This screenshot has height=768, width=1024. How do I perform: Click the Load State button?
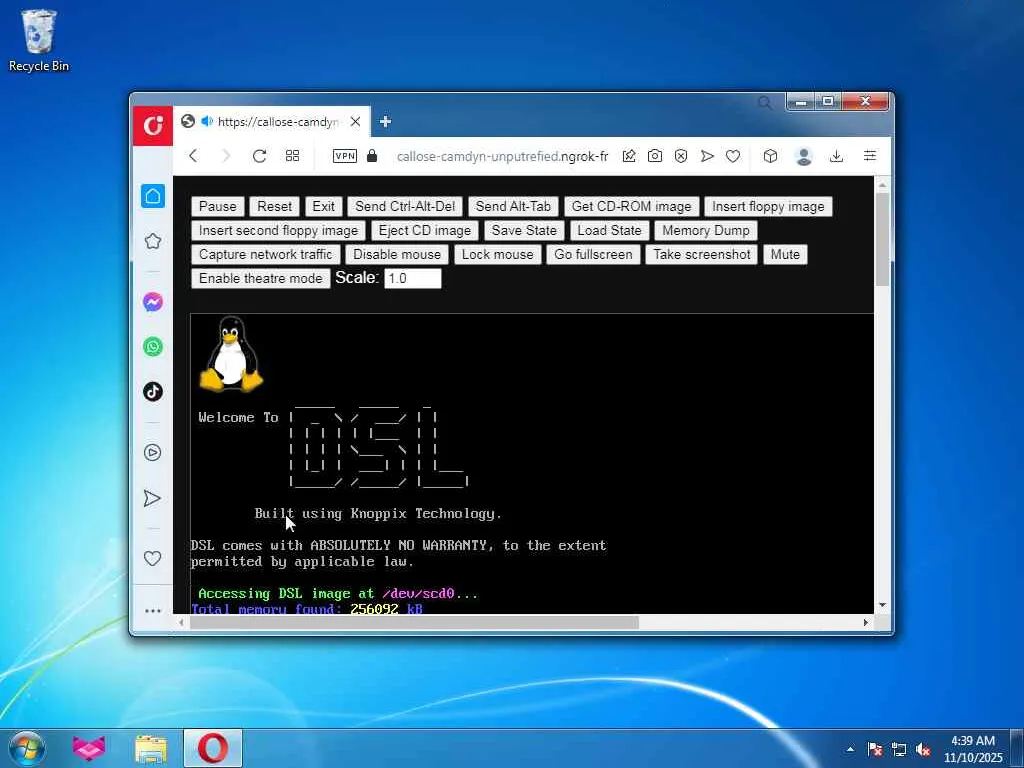pyautogui.click(x=609, y=231)
